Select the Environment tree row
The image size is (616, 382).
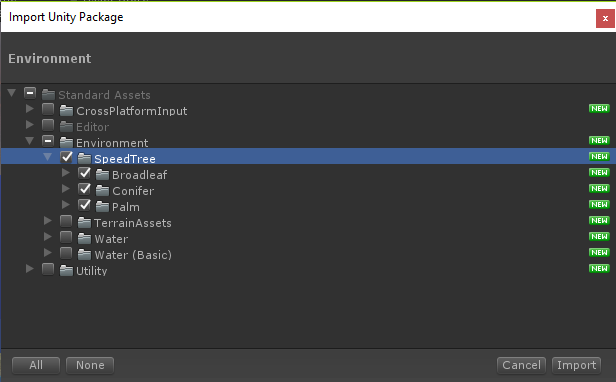point(308,142)
